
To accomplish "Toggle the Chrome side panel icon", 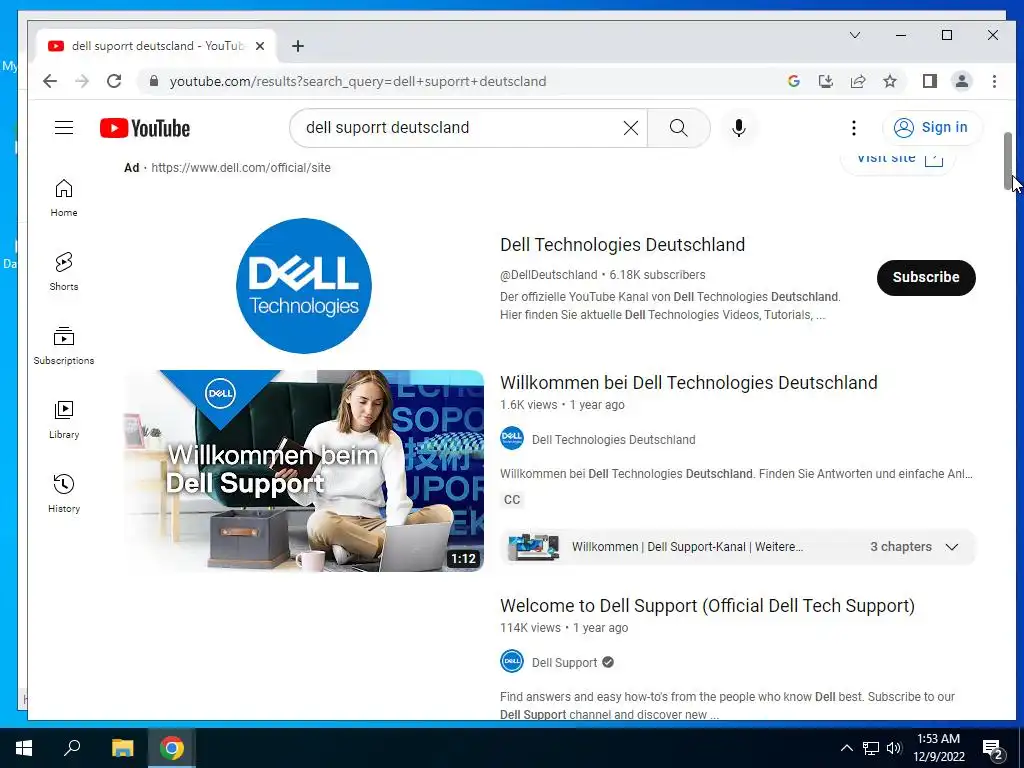I will point(930,81).
